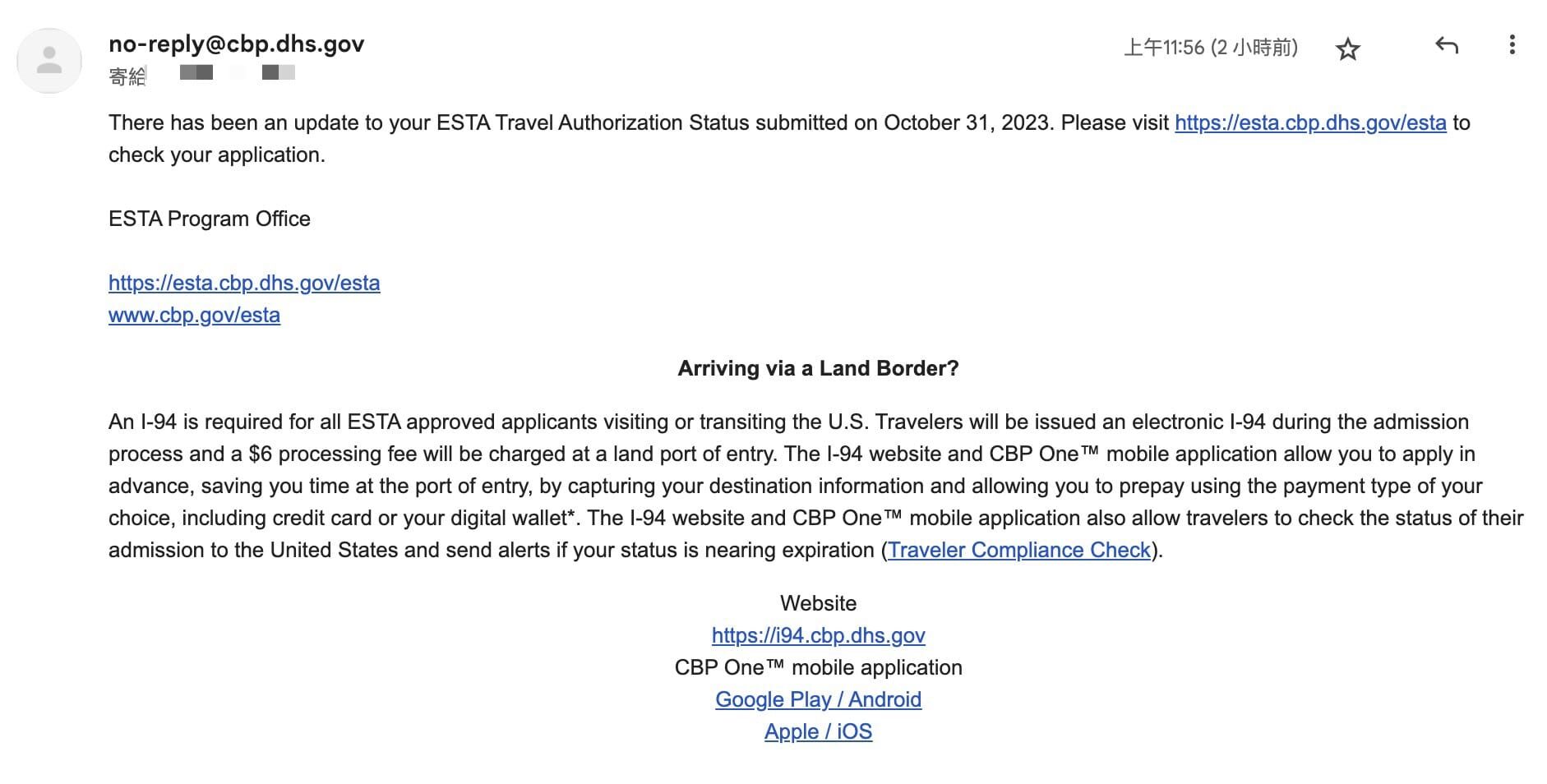The height and width of the screenshot is (784, 1547).
Task: Click the 'ESTA Program Office' signature text
Action: tap(209, 219)
